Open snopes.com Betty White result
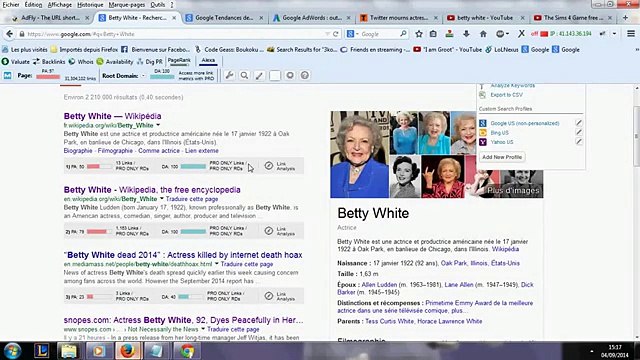 click(x=183, y=320)
